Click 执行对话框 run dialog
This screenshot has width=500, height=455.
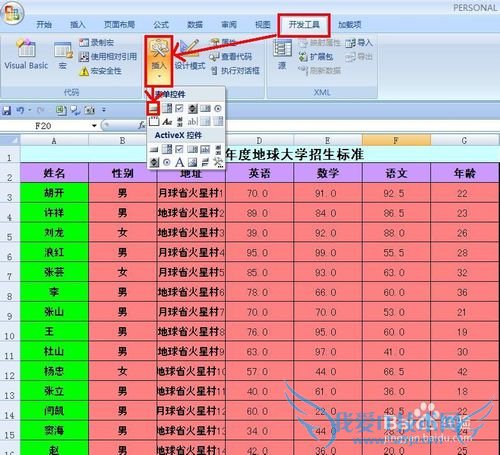click(x=235, y=71)
